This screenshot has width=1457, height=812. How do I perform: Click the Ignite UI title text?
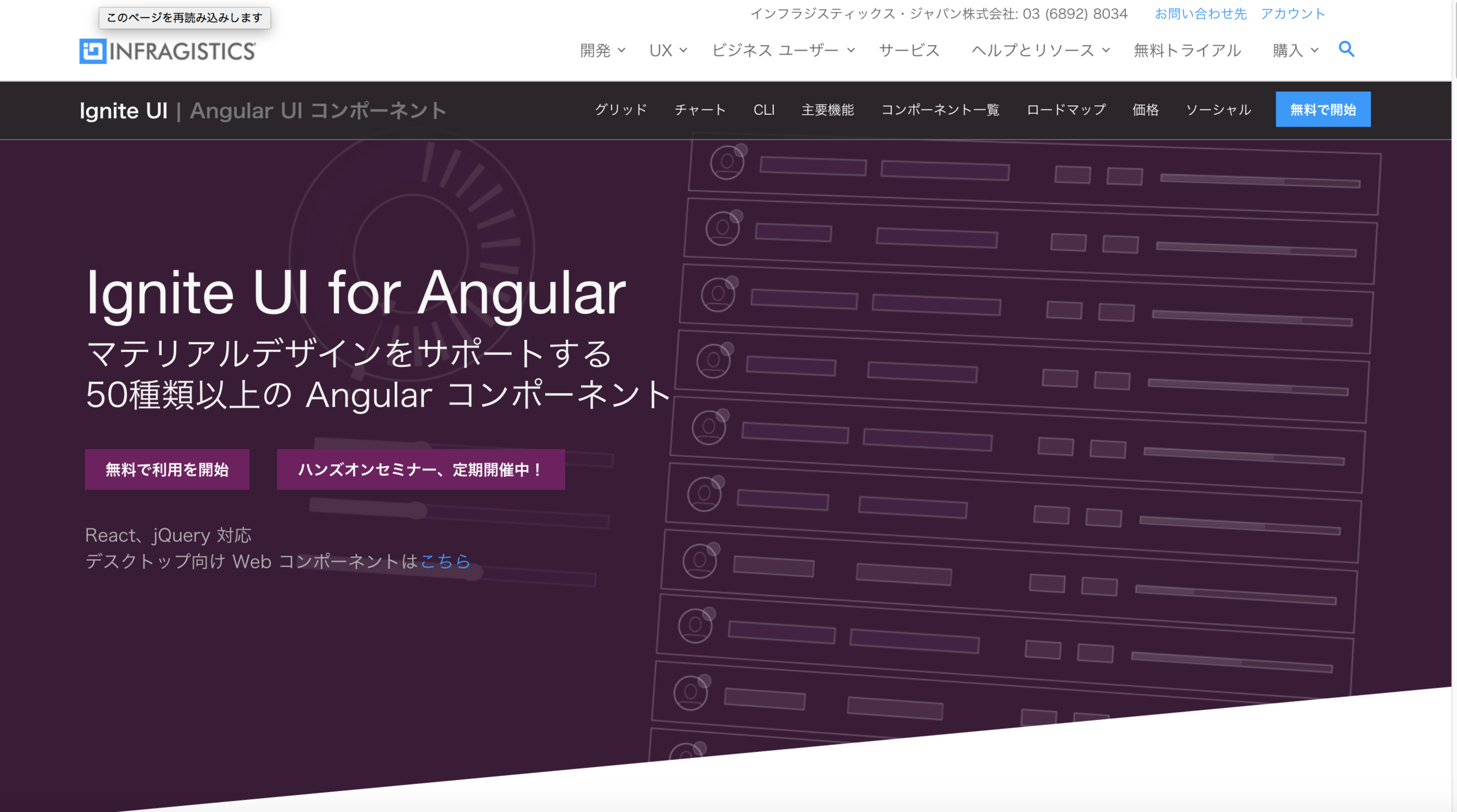tap(123, 111)
